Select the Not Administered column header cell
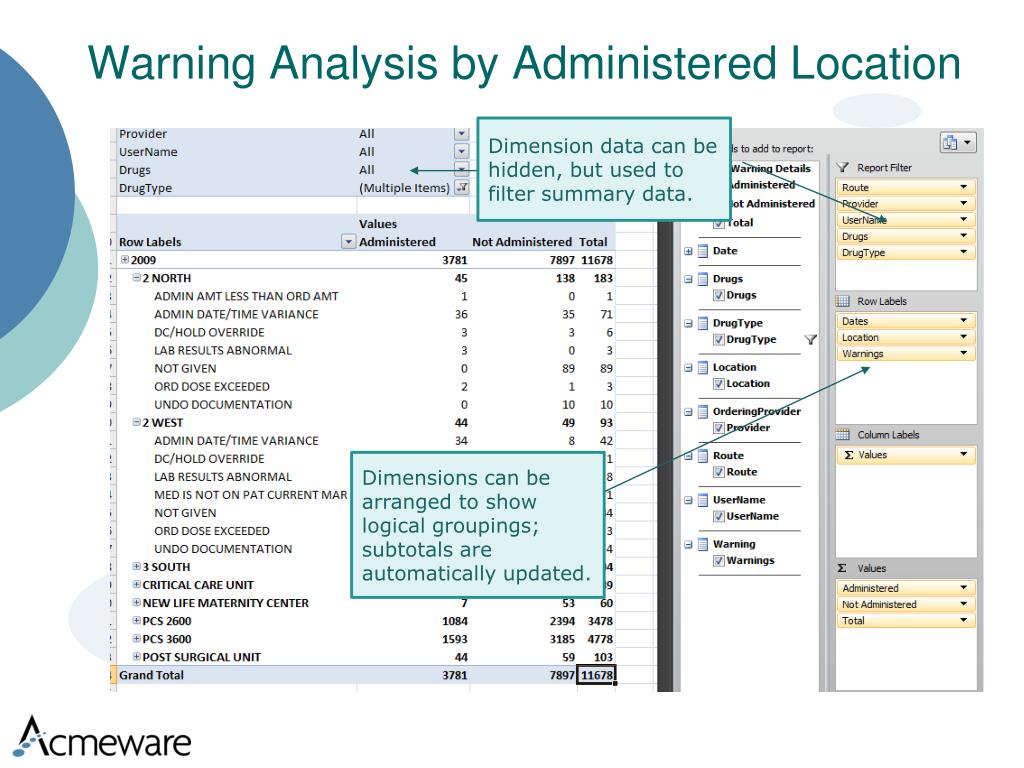 click(x=522, y=242)
